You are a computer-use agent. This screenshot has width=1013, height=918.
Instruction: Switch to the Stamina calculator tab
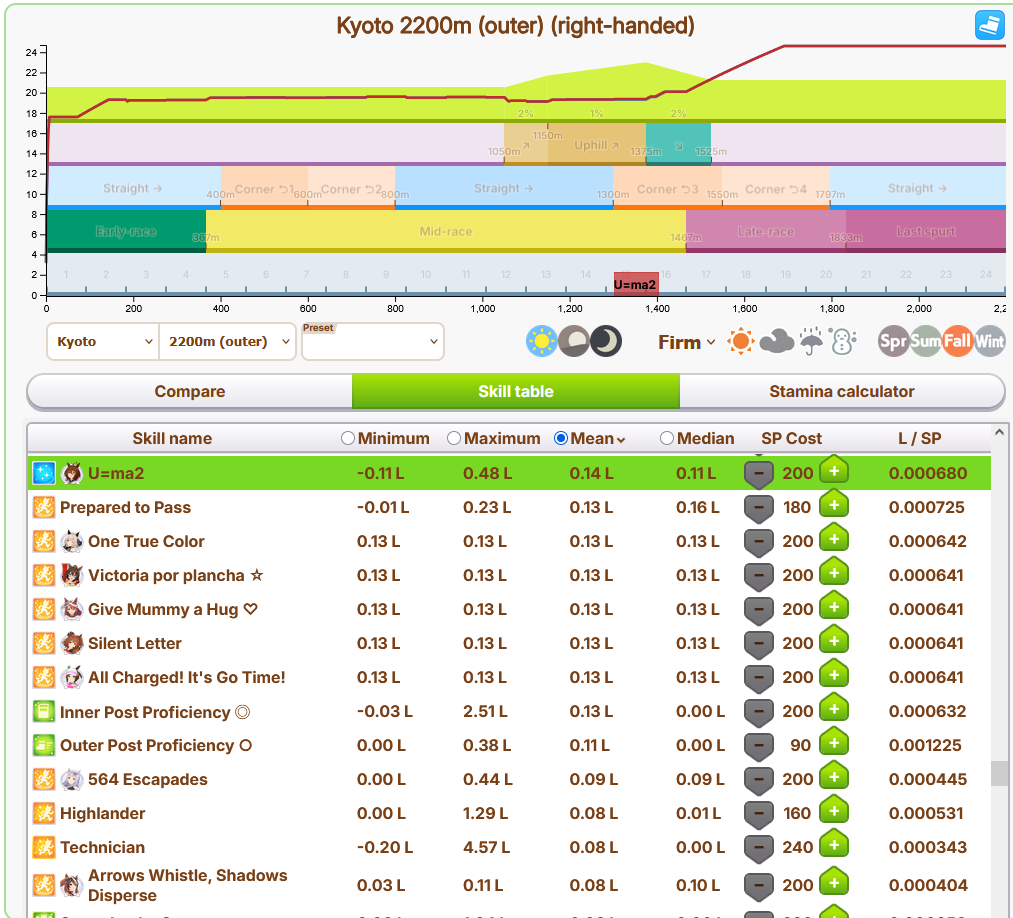pyautogui.click(x=842, y=391)
